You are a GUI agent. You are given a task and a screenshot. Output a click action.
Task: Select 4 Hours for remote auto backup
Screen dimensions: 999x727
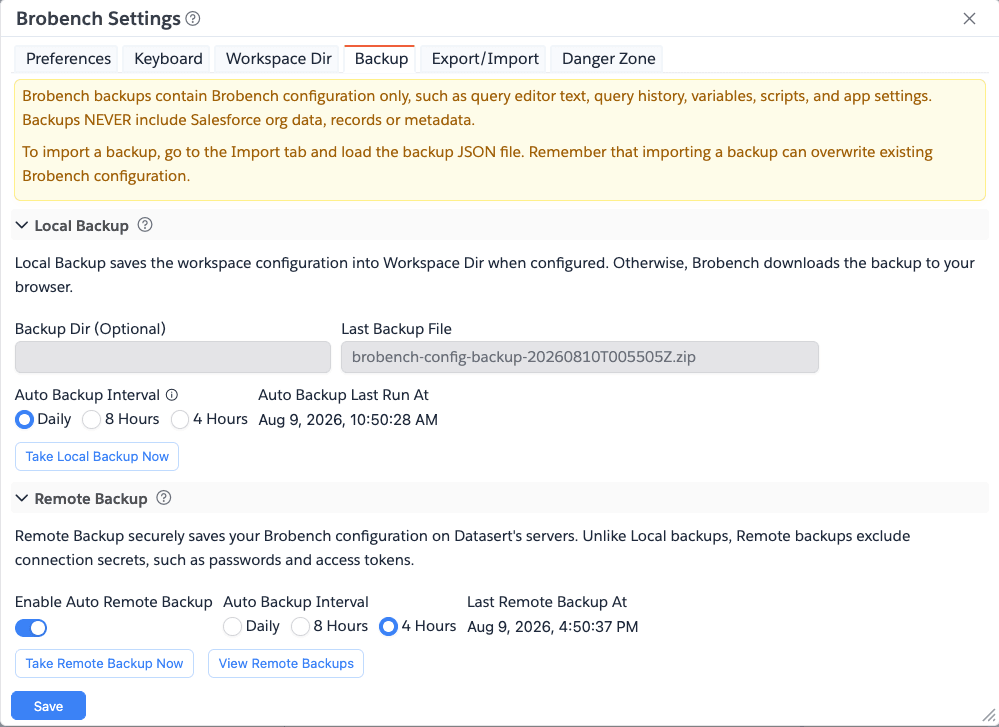tap(388, 626)
